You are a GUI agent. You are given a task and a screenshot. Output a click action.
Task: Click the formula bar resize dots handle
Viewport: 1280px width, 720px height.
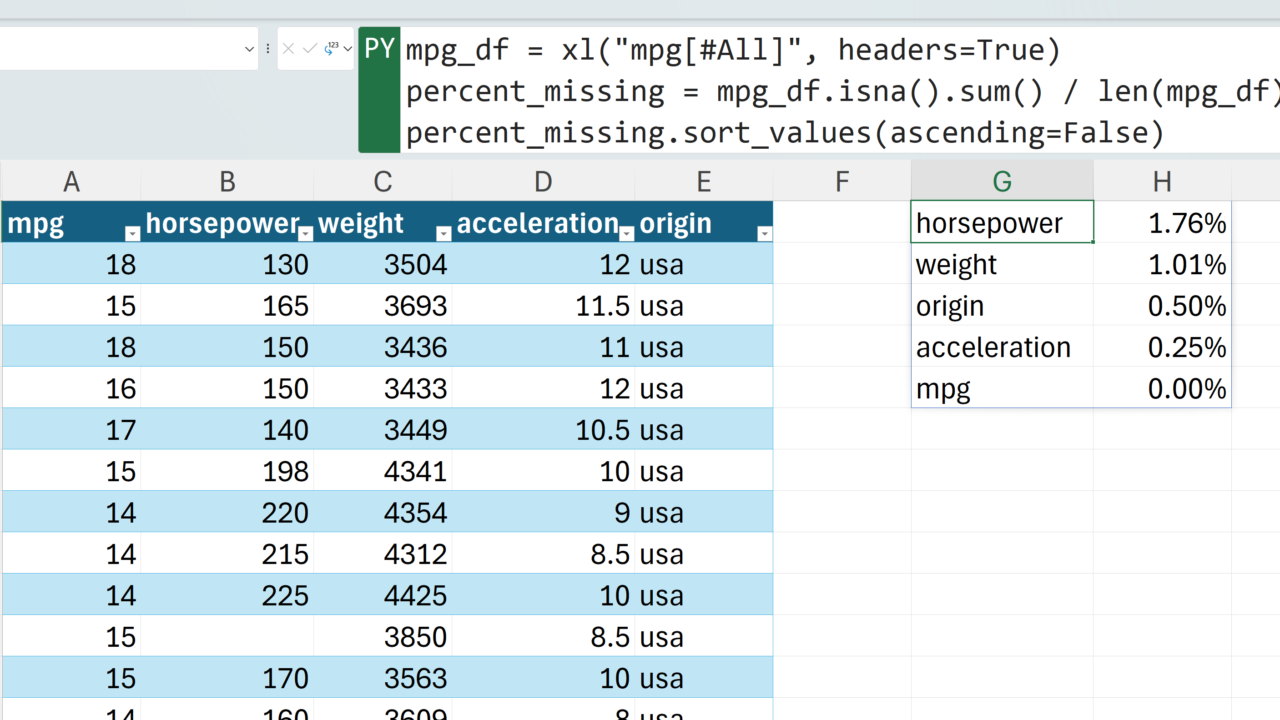pos(268,48)
